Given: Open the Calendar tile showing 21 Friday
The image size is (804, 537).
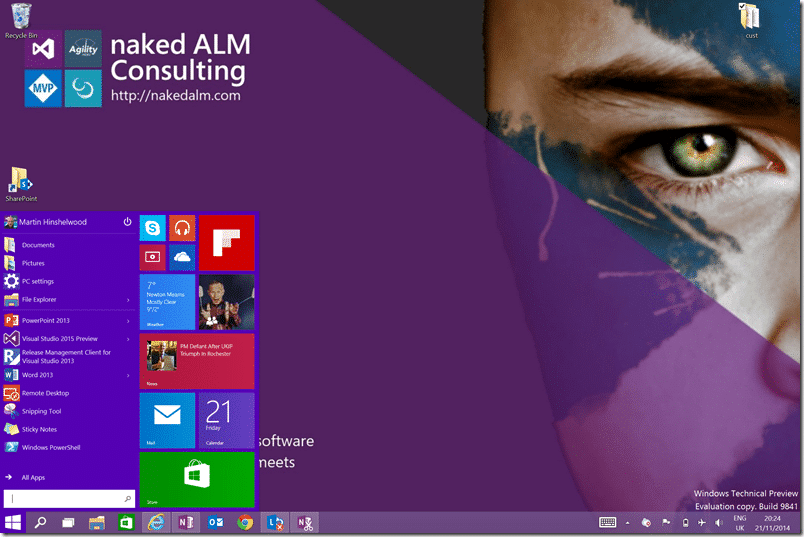Looking at the screenshot, I should coord(227,420).
